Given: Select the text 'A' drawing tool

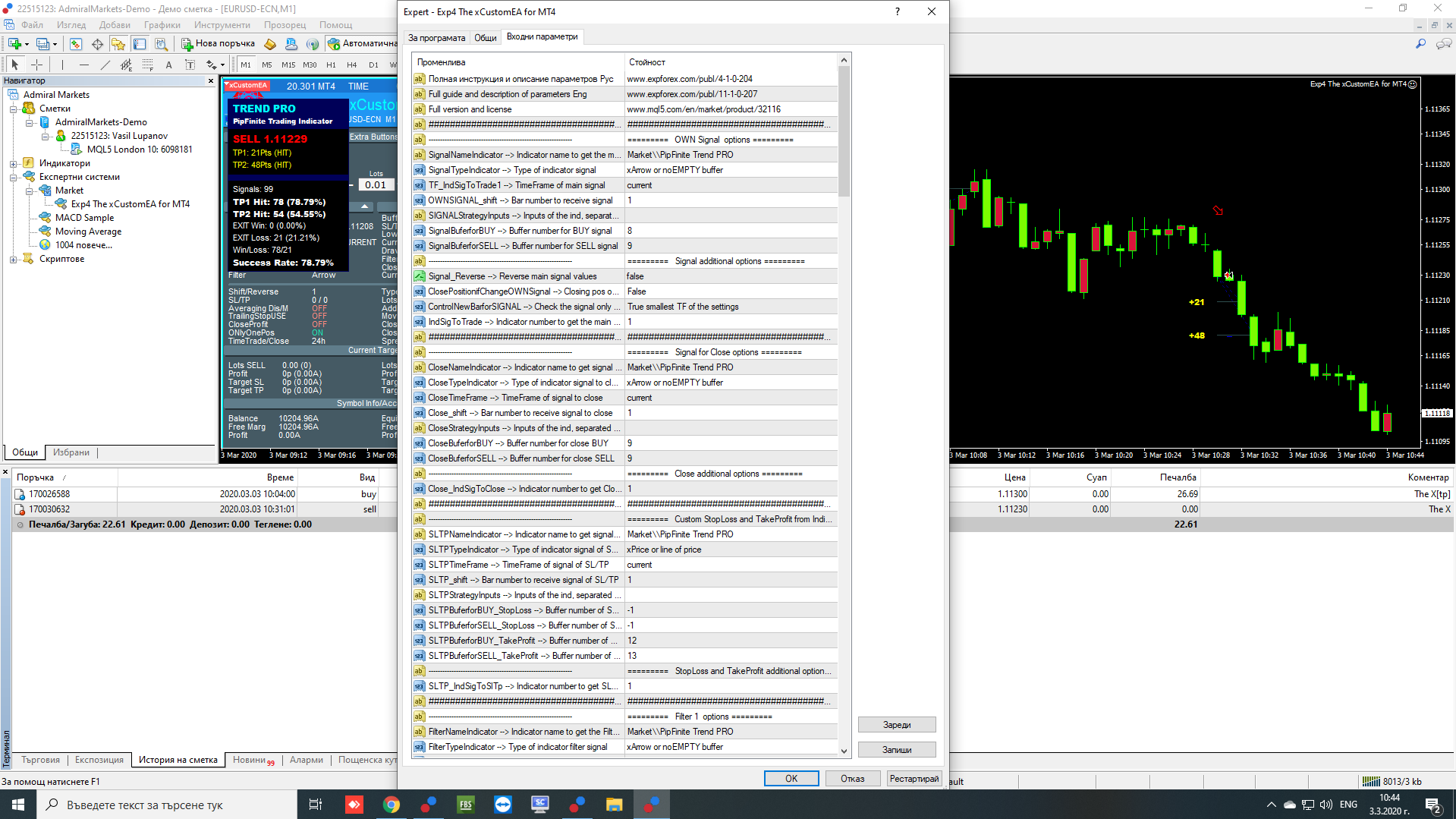Looking at the screenshot, I should tap(168, 65).
